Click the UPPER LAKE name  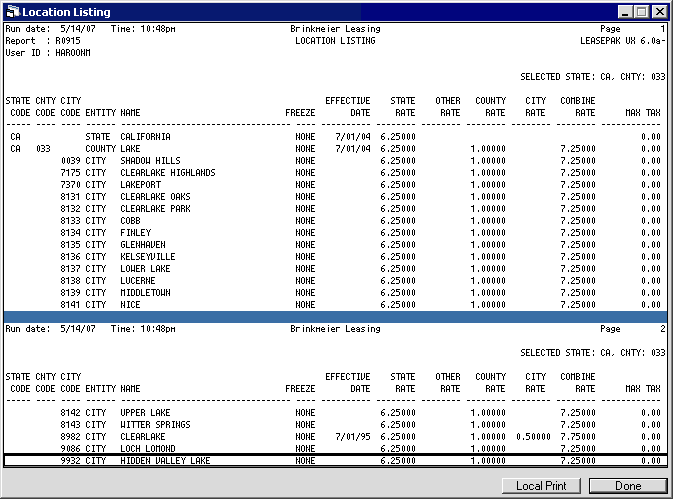click(x=145, y=412)
